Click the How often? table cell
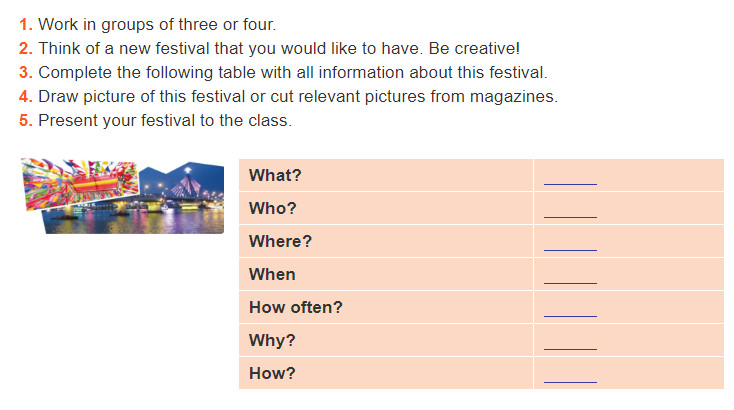 pos(386,307)
